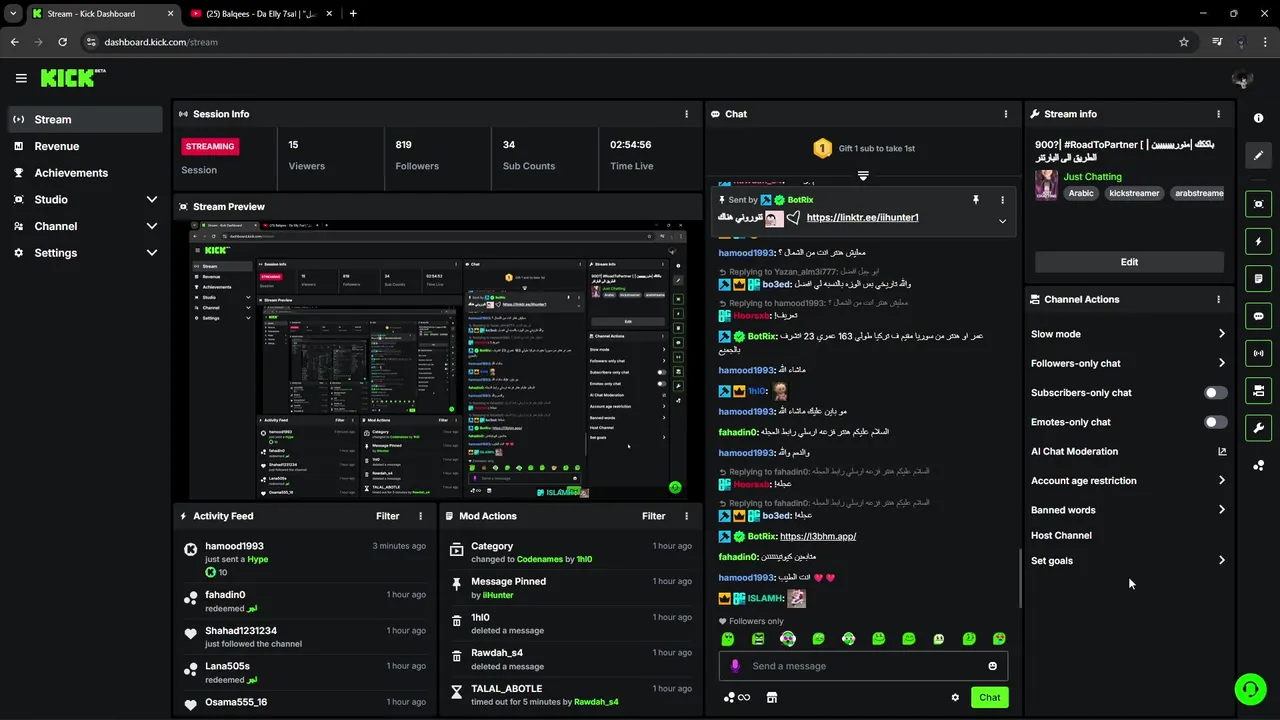1280x720 pixels.
Task: Select the pencil edit icon in right sidebar
Action: [x=1258, y=155]
